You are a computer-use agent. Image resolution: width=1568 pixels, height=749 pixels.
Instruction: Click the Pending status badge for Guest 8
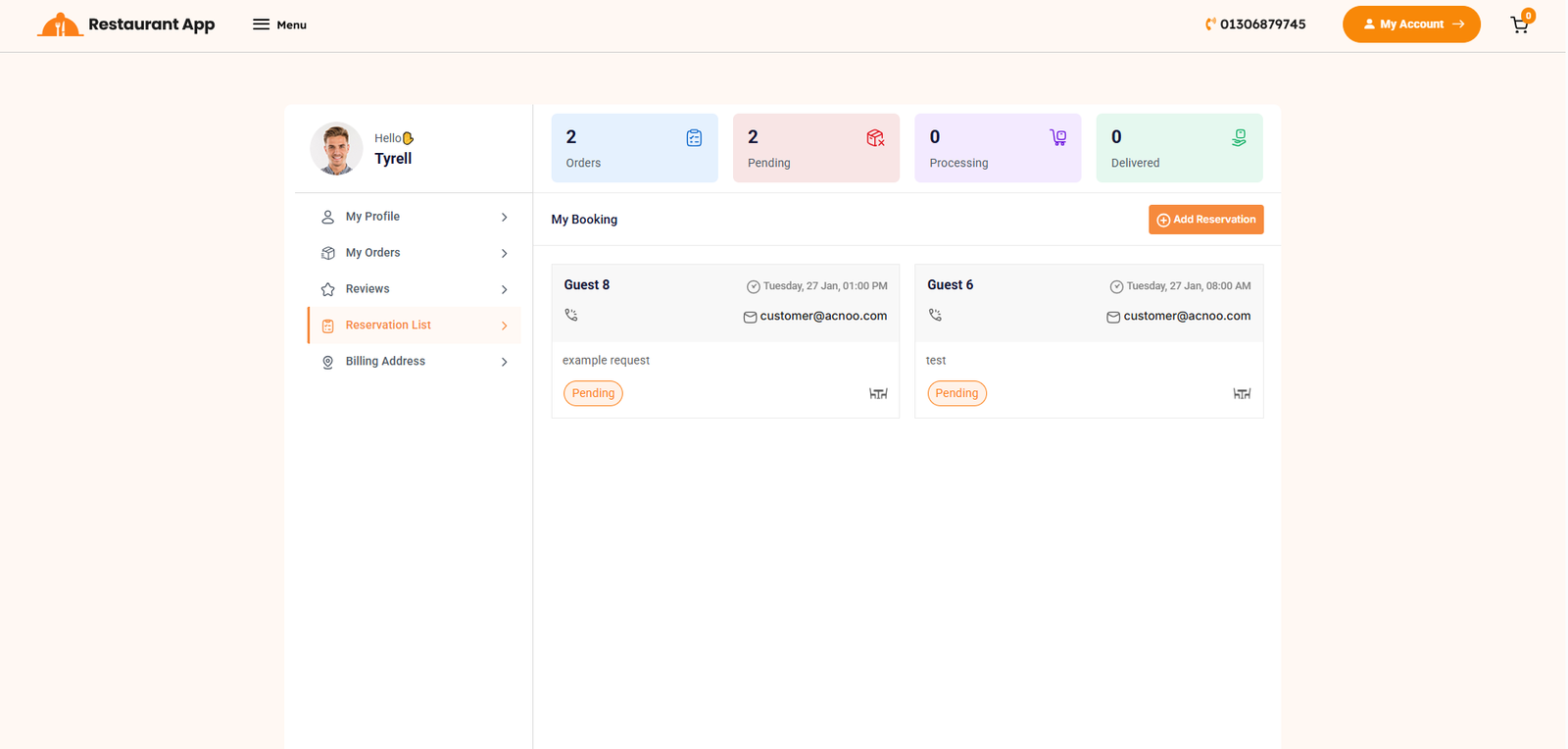[x=593, y=393]
